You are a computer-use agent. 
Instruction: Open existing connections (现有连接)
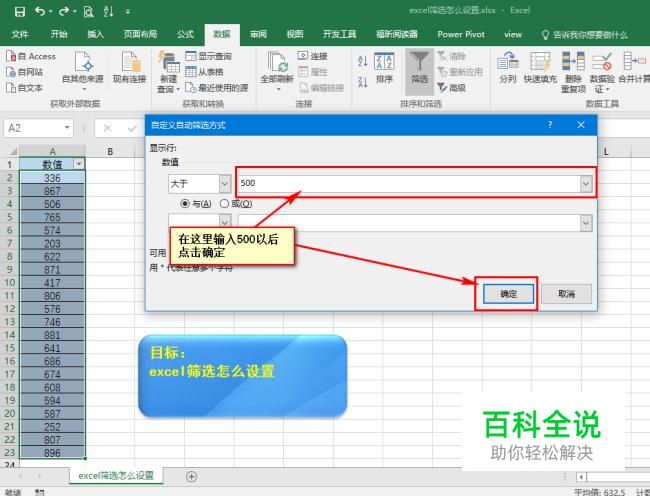point(130,68)
